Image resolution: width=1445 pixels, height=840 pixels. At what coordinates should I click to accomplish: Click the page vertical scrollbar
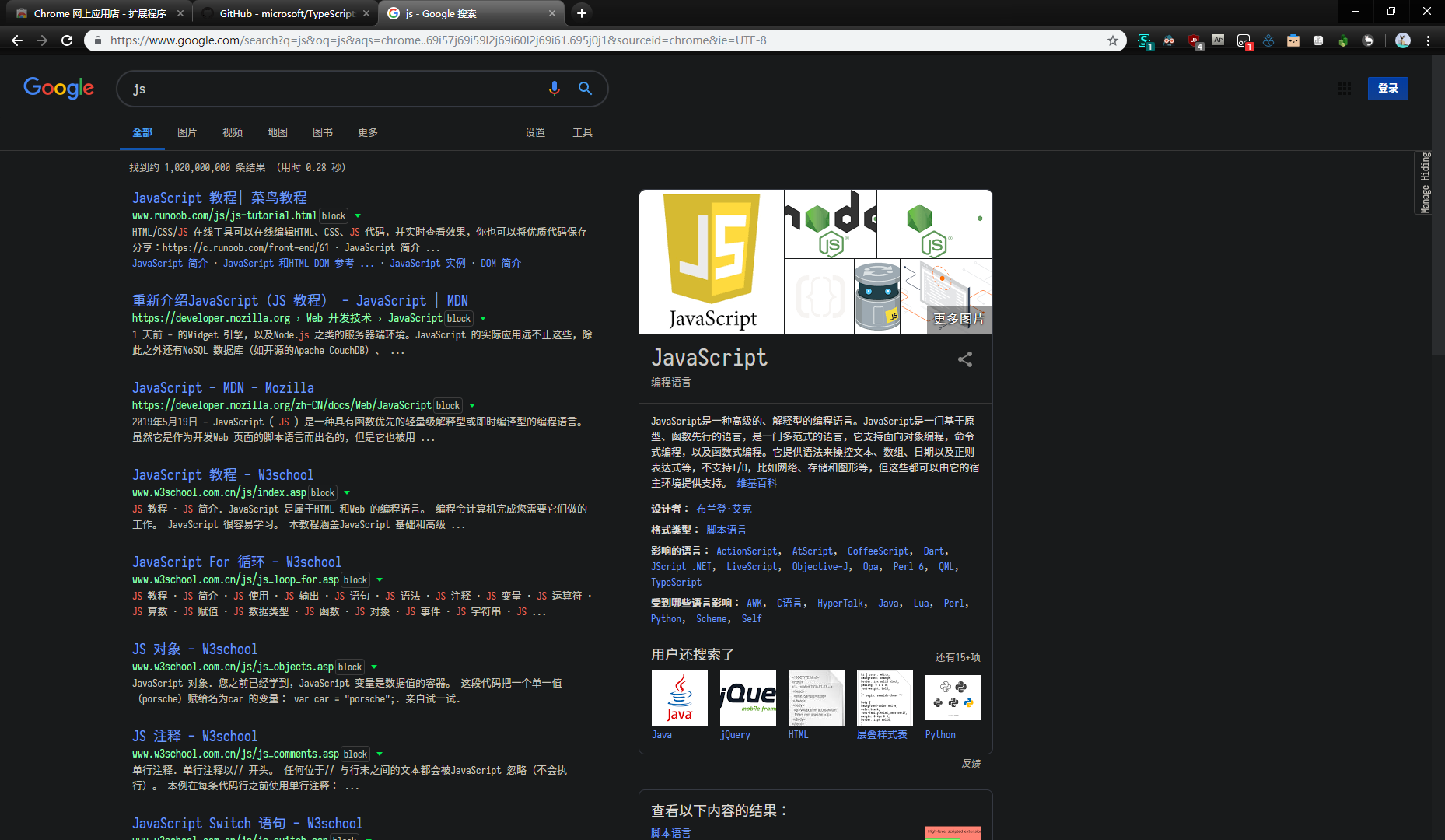coord(1437,206)
